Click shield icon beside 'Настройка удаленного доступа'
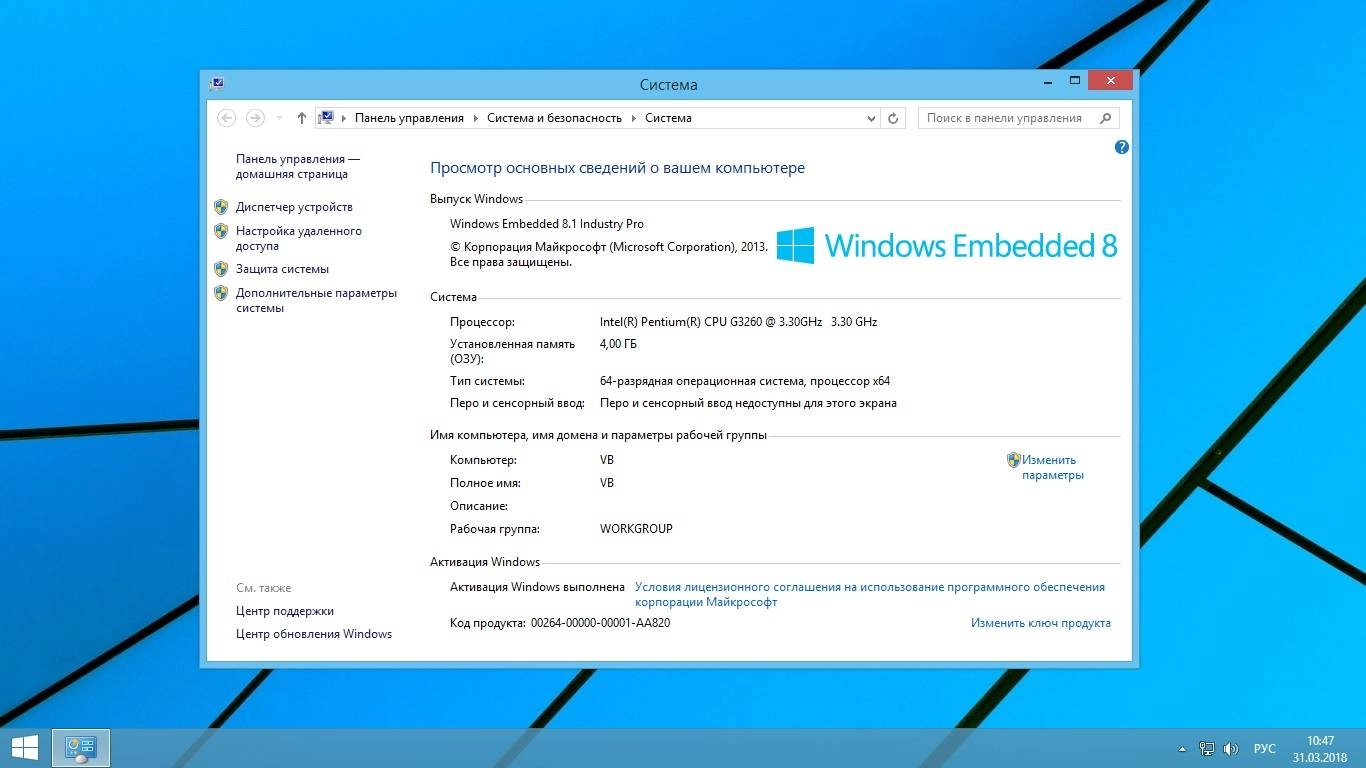The width and height of the screenshot is (1366, 768). (x=221, y=231)
